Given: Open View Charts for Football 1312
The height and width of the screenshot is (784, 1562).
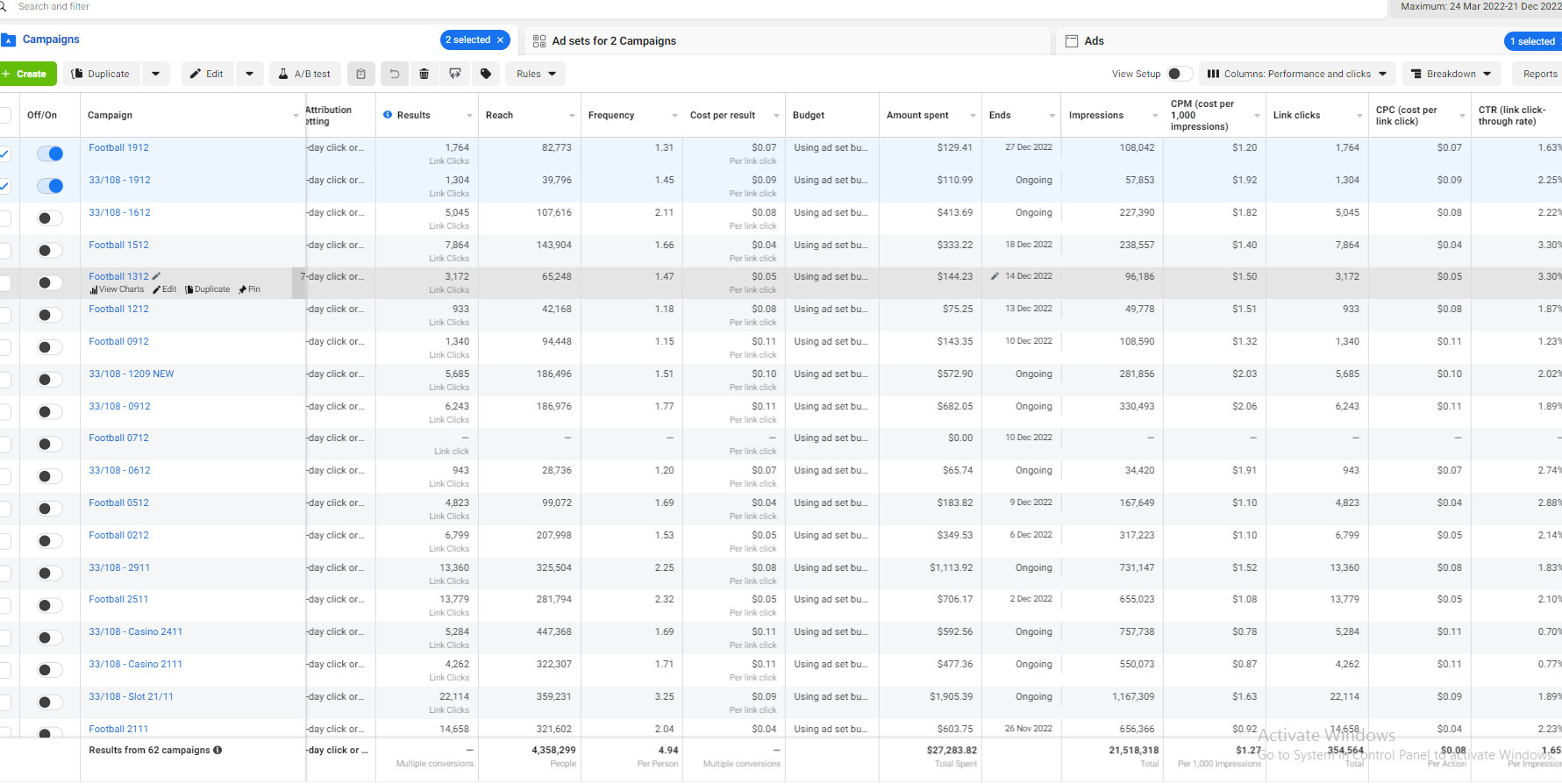Looking at the screenshot, I should tap(117, 289).
